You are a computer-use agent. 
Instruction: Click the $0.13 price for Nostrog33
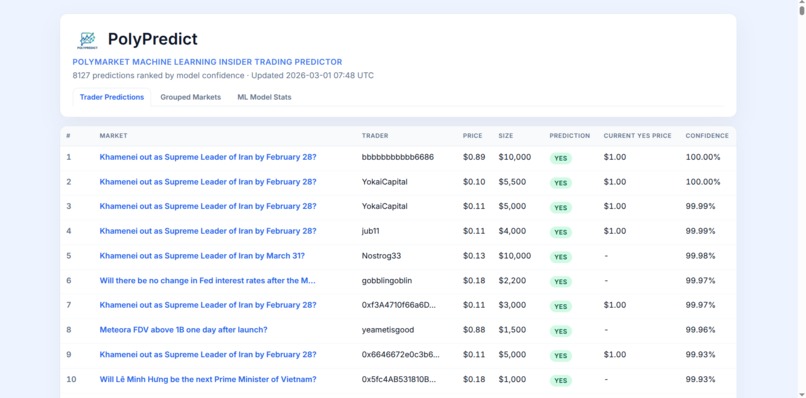[474, 256]
